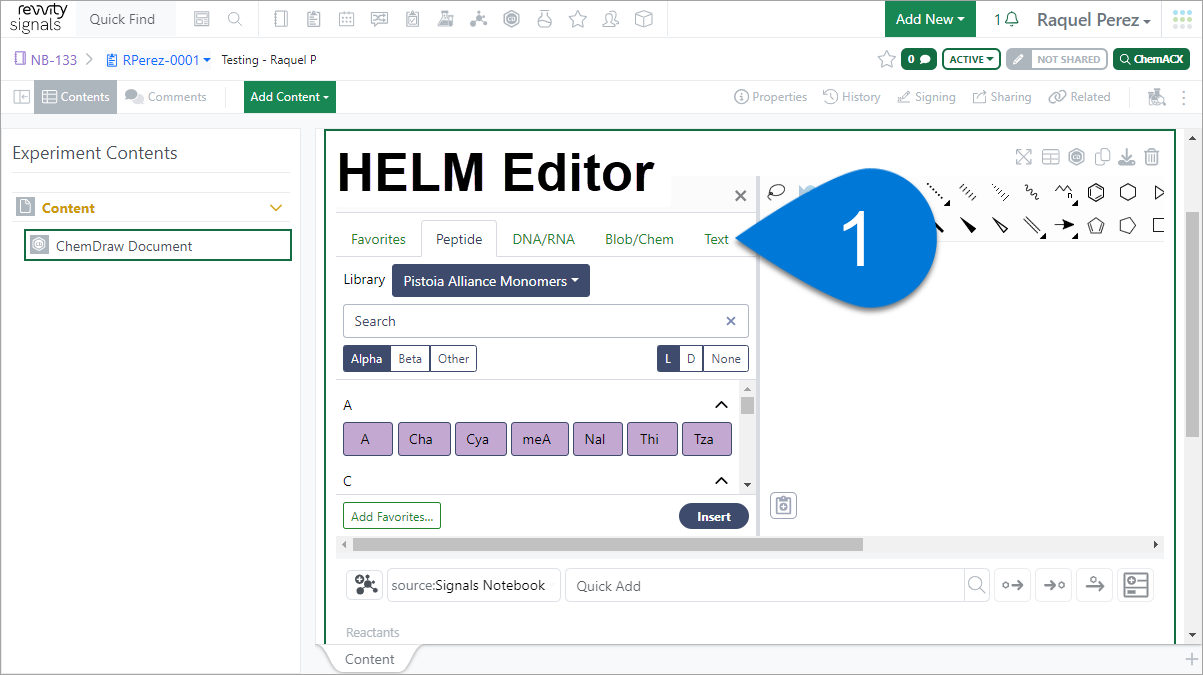Image resolution: width=1203 pixels, height=675 pixels.
Task: Select the lasso tool in ChemDraw
Action: (x=776, y=192)
